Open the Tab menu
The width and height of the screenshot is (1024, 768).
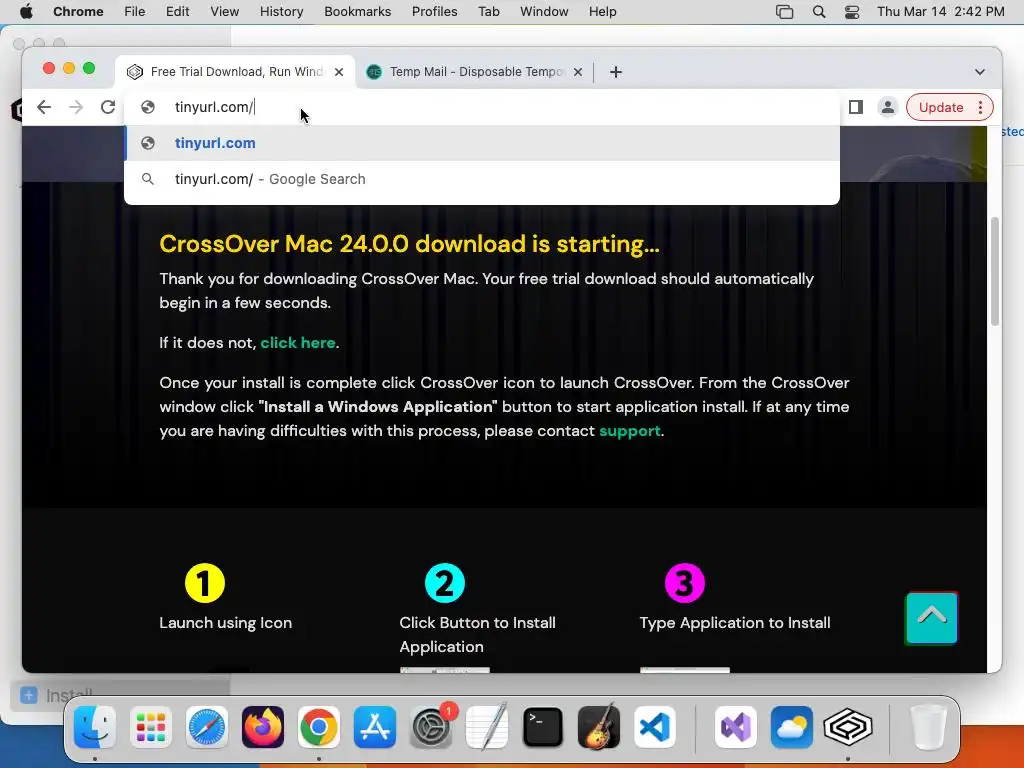click(488, 12)
